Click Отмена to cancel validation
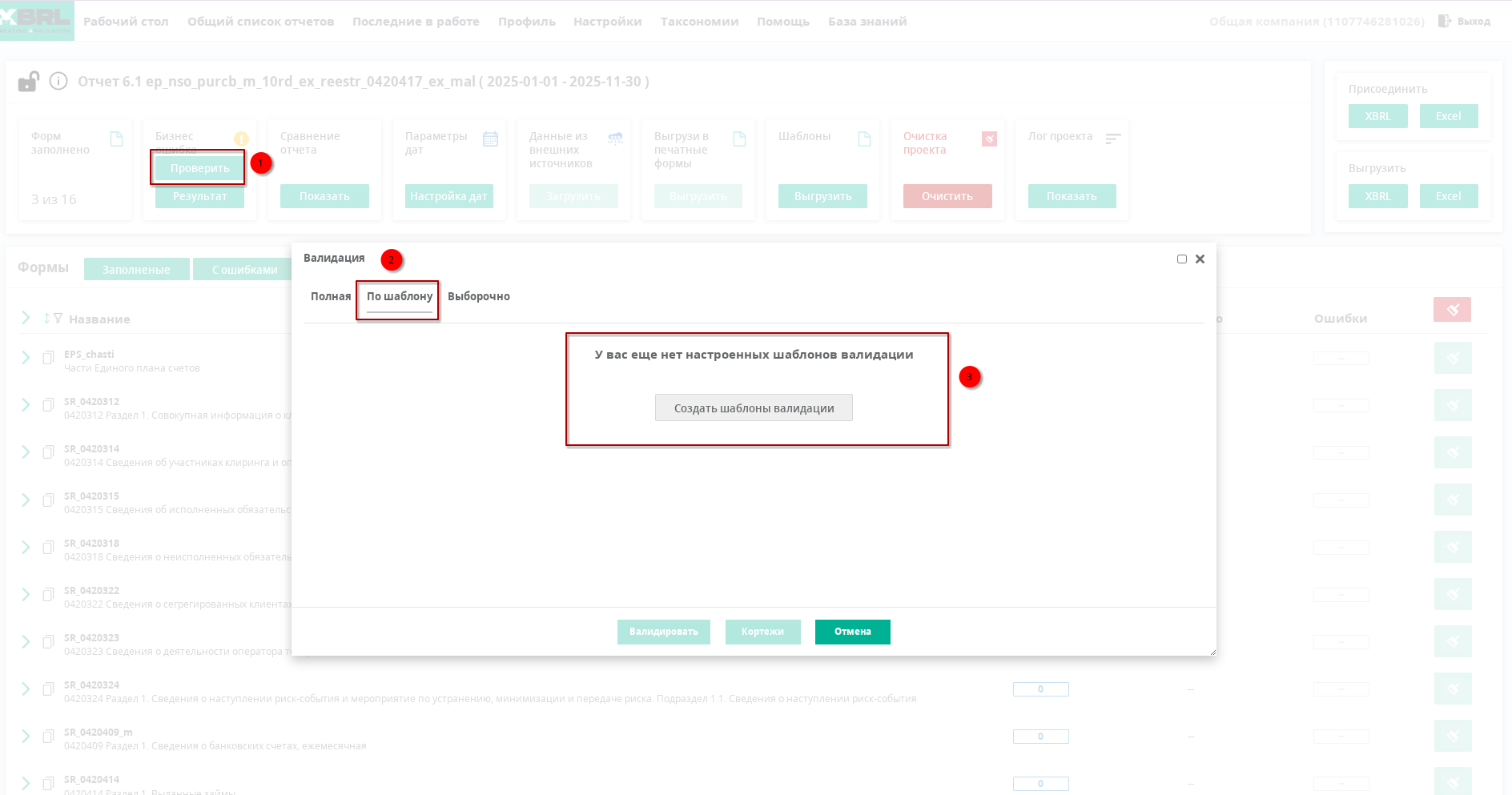1512x795 pixels. click(852, 632)
